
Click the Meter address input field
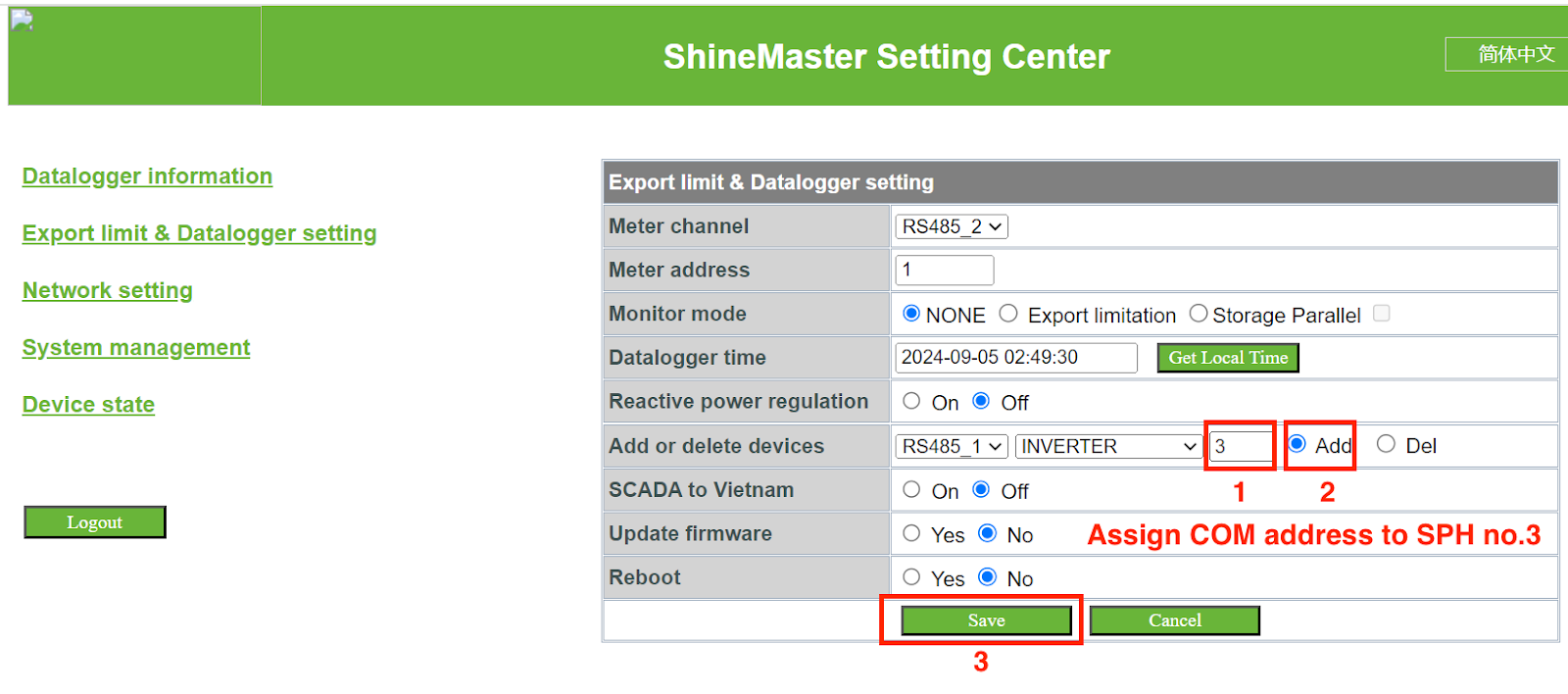(x=945, y=270)
